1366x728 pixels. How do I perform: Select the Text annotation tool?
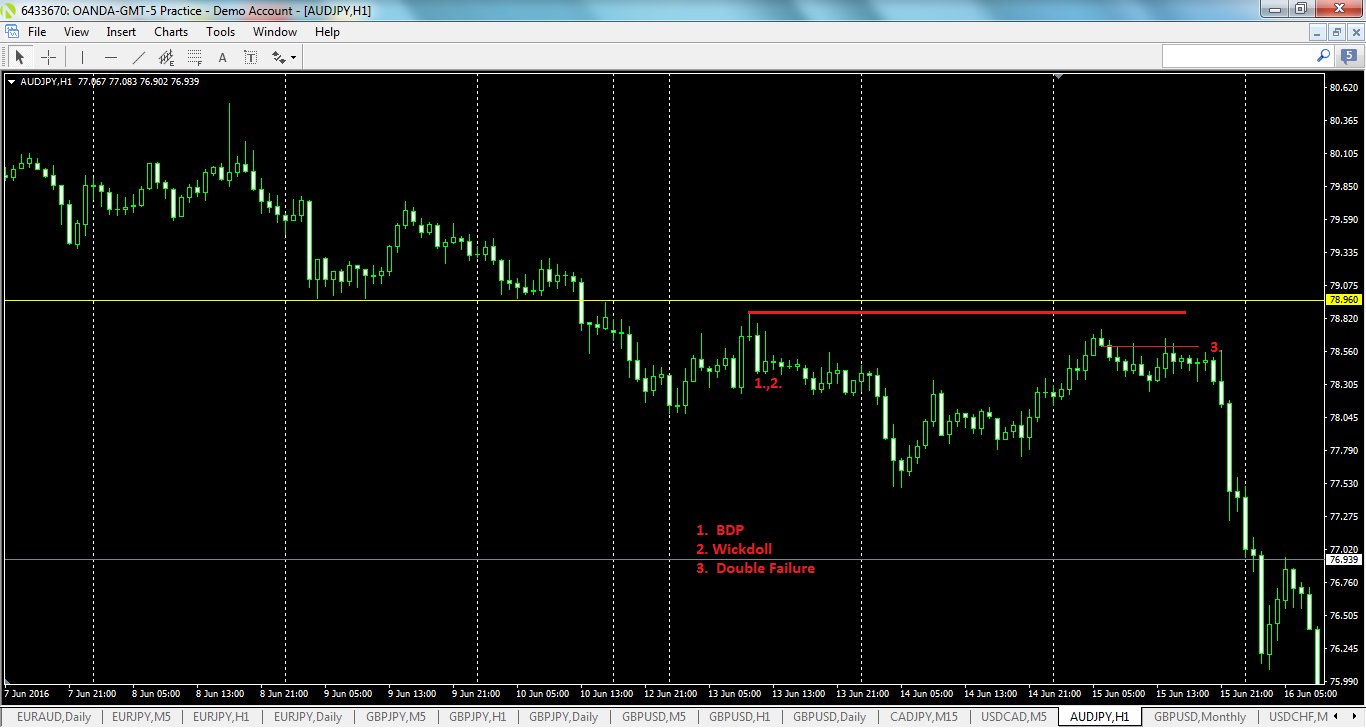coord(221,56)
